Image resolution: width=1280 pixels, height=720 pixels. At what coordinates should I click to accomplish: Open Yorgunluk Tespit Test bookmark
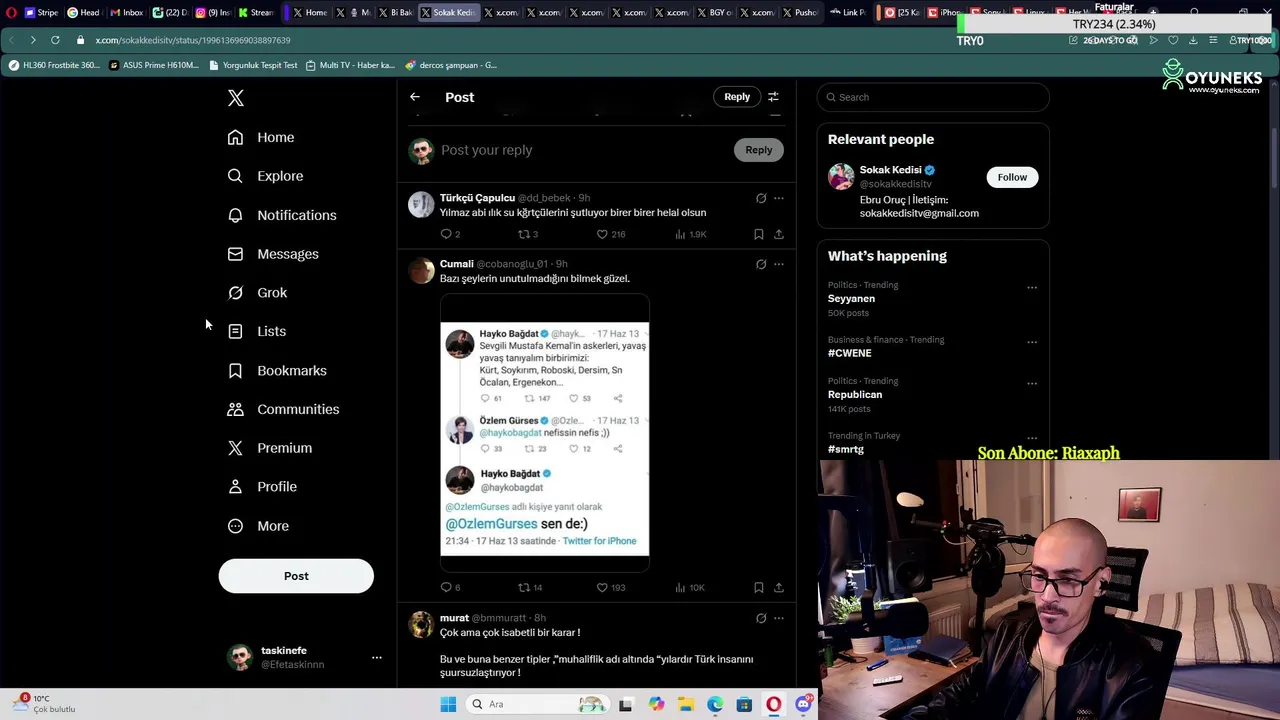click(x=253, y=65)
